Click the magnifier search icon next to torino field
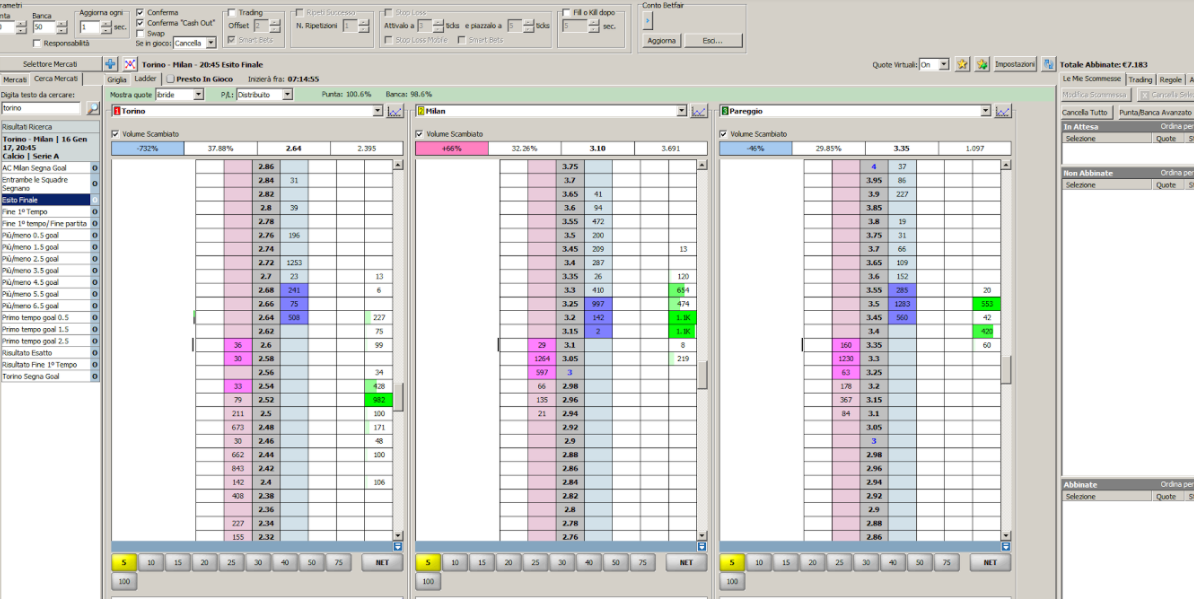This screenshot has width=1194, height=599. tap(93, 108)
